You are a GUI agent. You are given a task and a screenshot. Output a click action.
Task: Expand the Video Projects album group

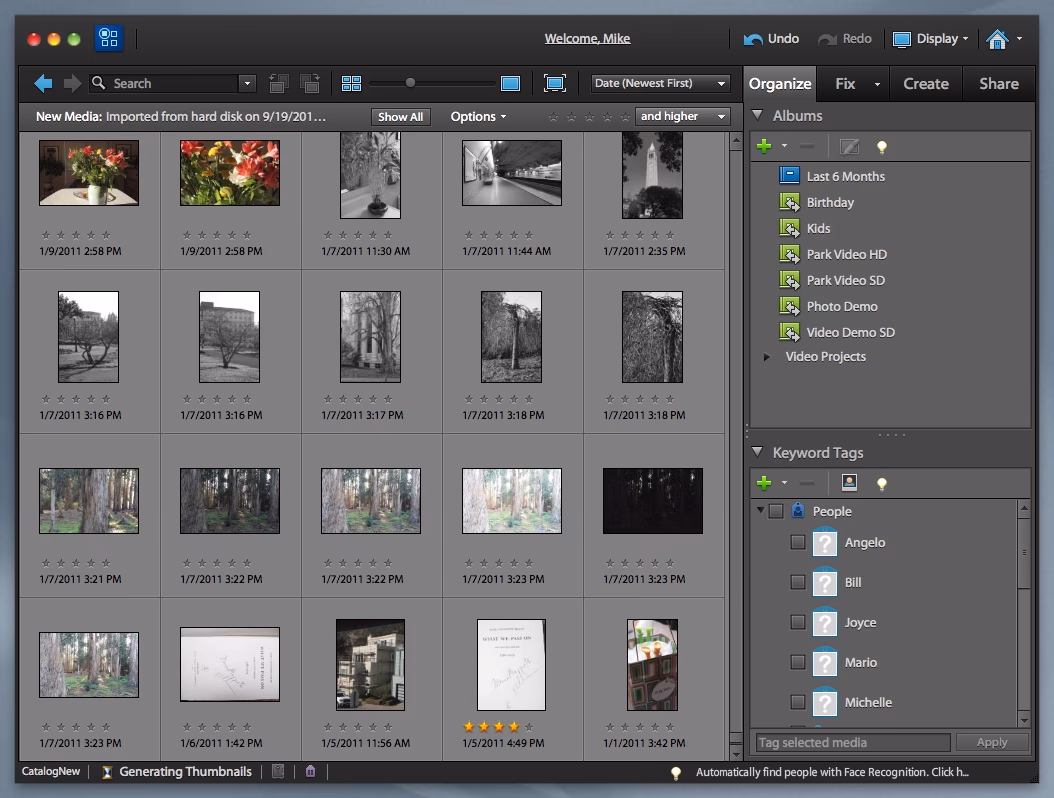(766, 356)
